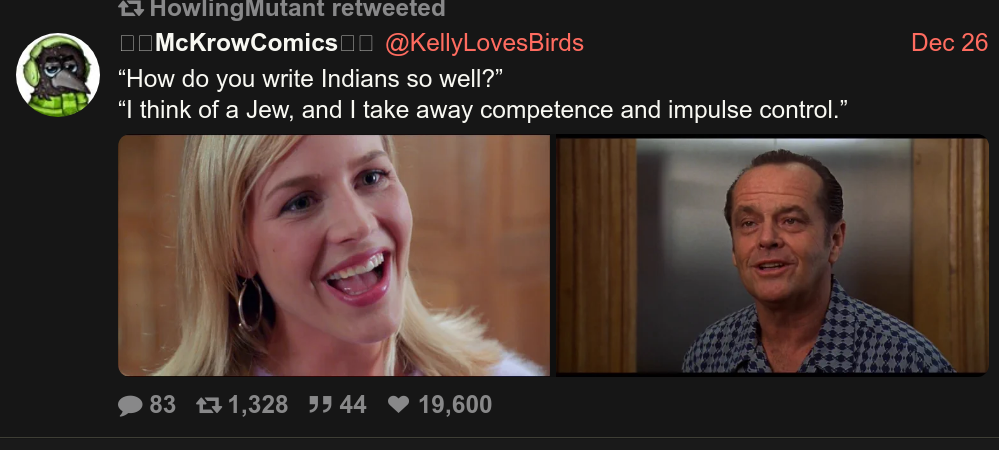The width and height of the screenshot is (999, 450).
Task: Open the crow avatar profile picture
Action: click(58, 75)
